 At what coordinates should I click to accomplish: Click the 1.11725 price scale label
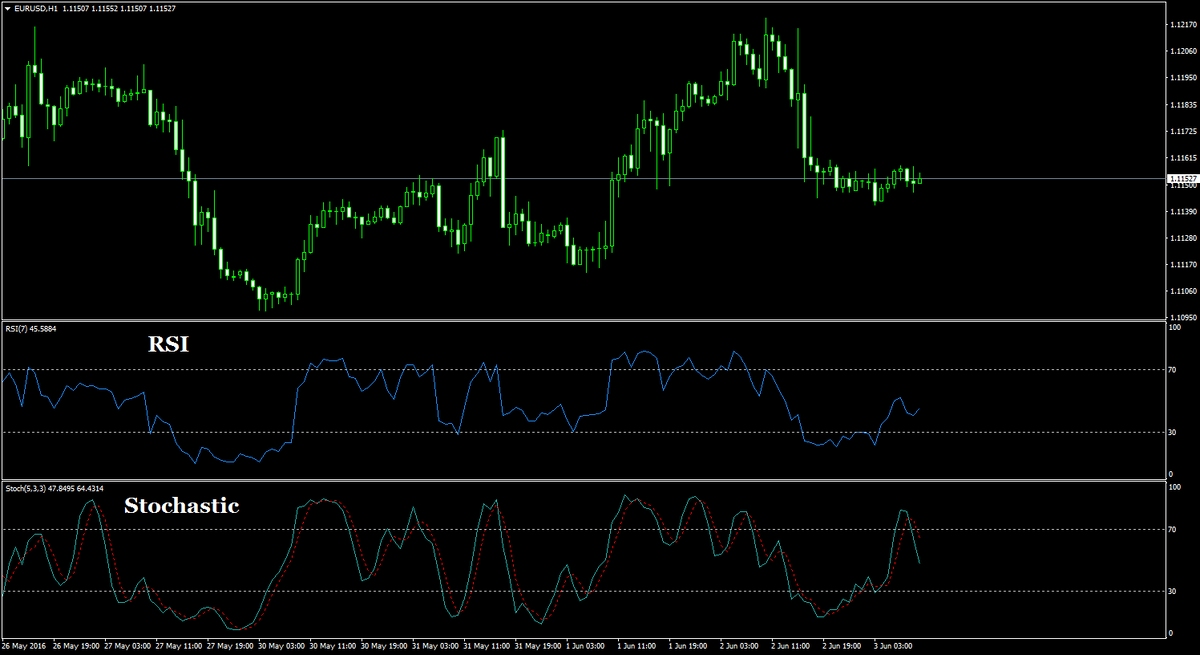[x=1182, y=131]
